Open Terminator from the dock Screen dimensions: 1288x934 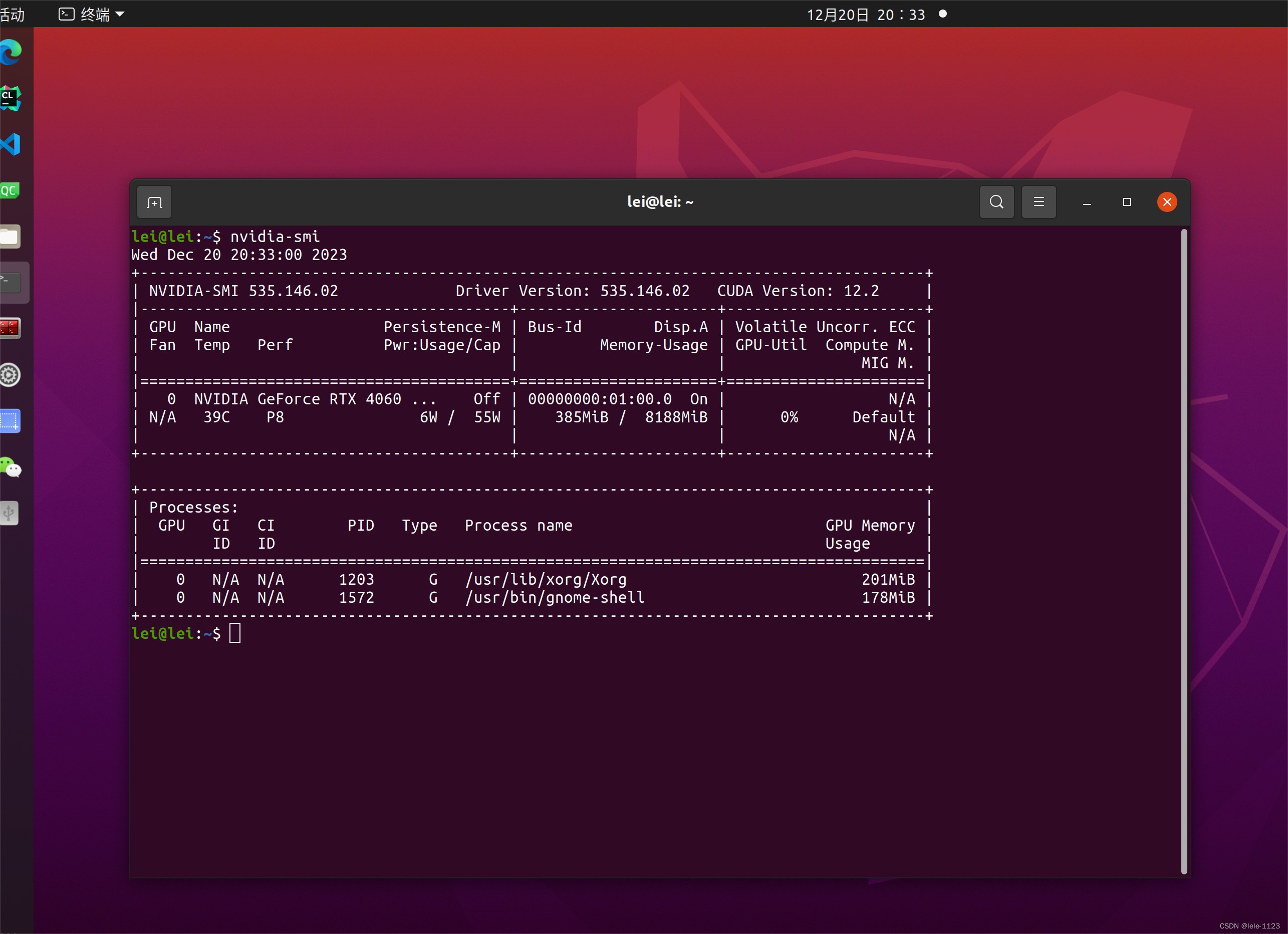click(x=10, y=328)
